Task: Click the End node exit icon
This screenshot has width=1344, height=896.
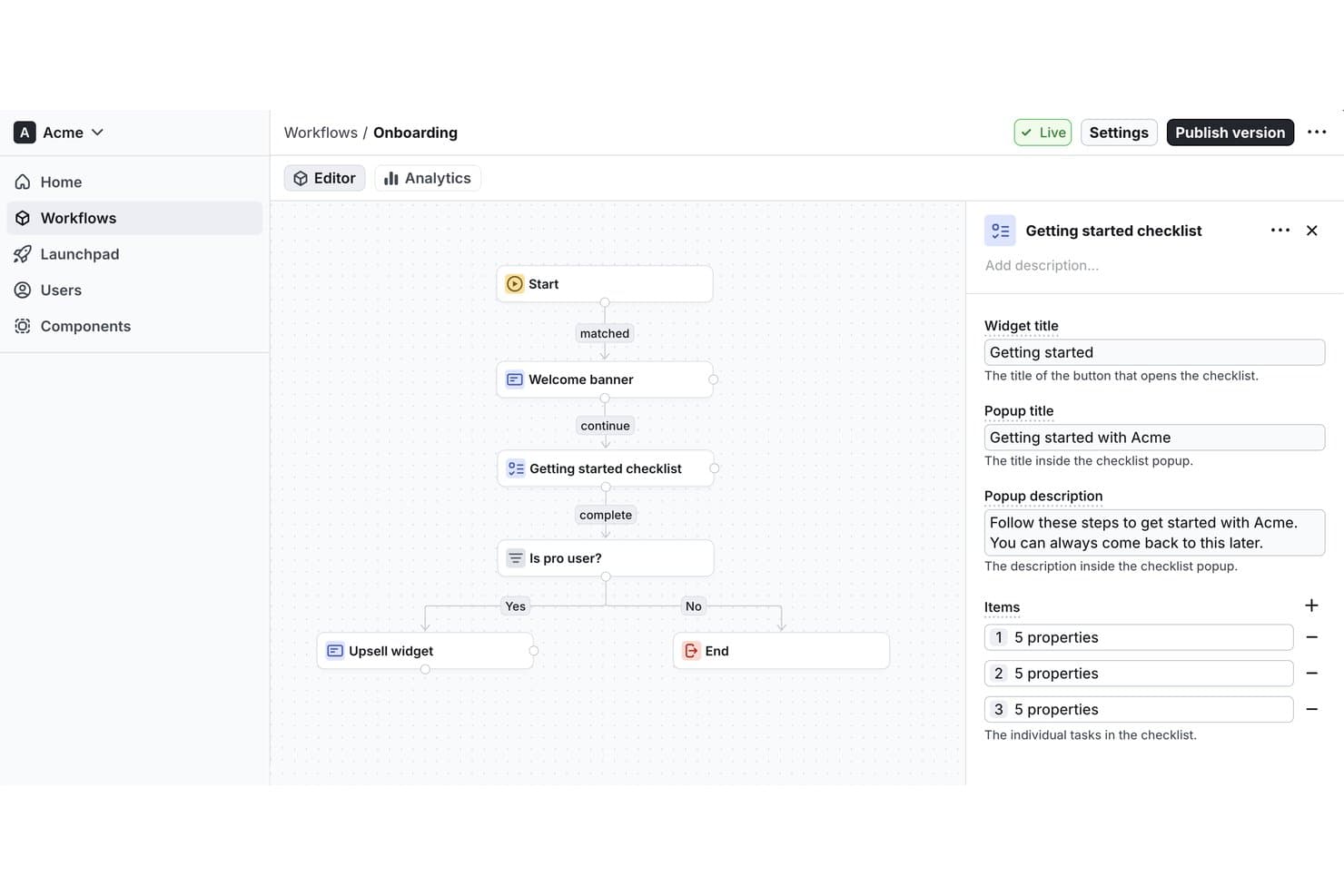Action: click(x=691, y=651)
